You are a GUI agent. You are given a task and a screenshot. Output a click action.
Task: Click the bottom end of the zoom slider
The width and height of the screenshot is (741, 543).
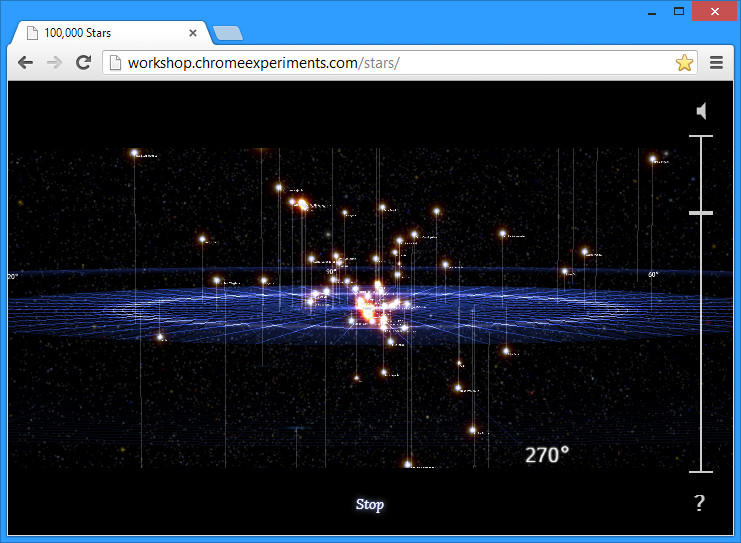701,470
